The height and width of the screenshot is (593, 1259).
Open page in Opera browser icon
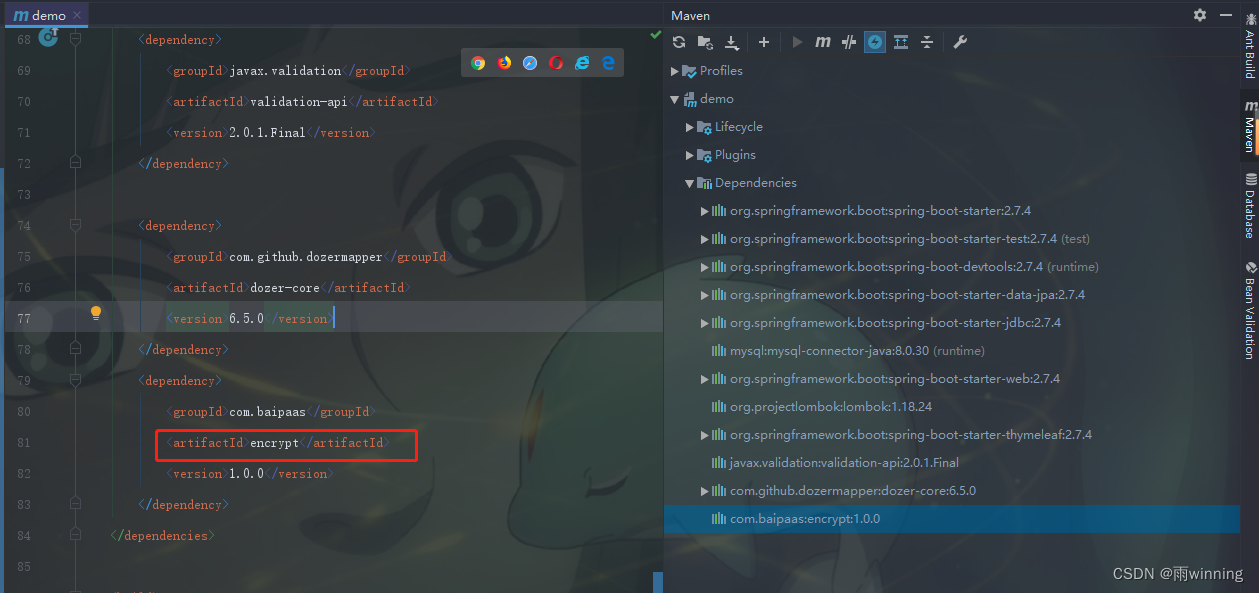tap(556, 63)
